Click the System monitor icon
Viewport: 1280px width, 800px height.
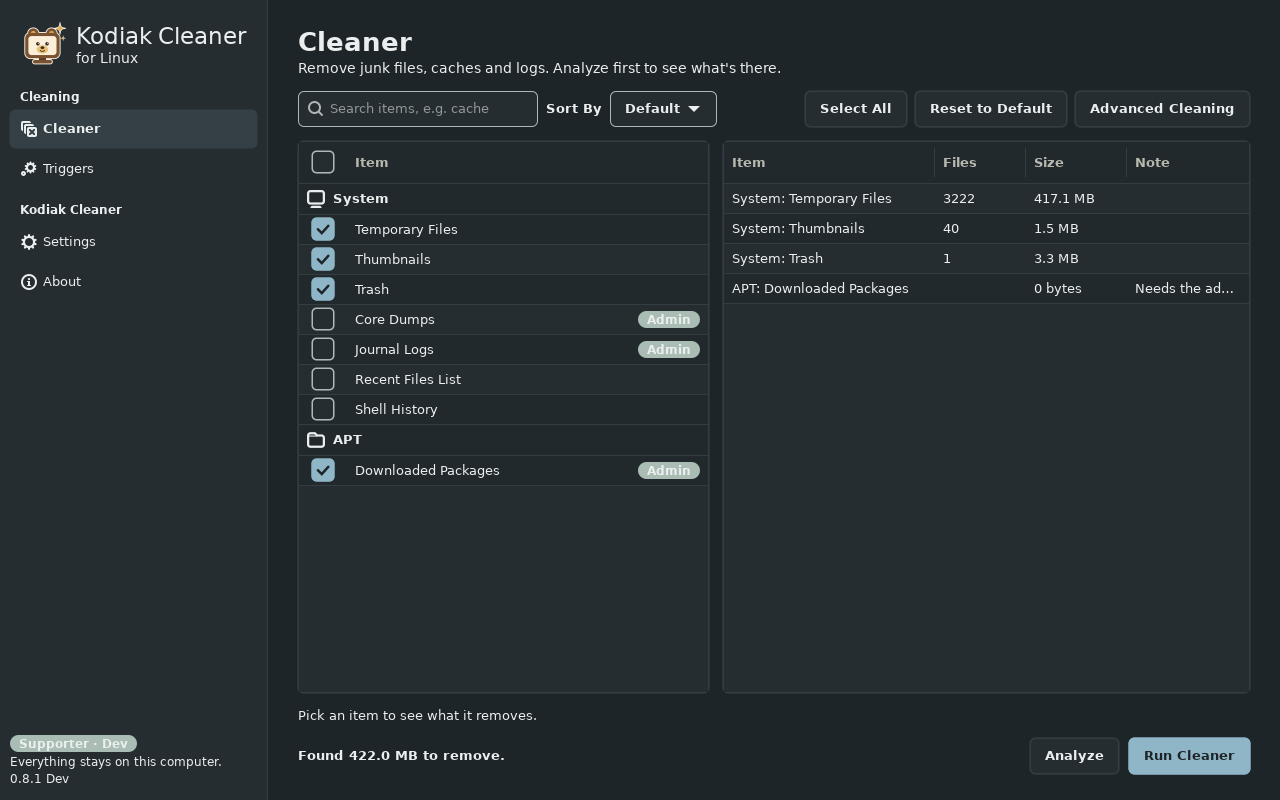tap(316, 199)
